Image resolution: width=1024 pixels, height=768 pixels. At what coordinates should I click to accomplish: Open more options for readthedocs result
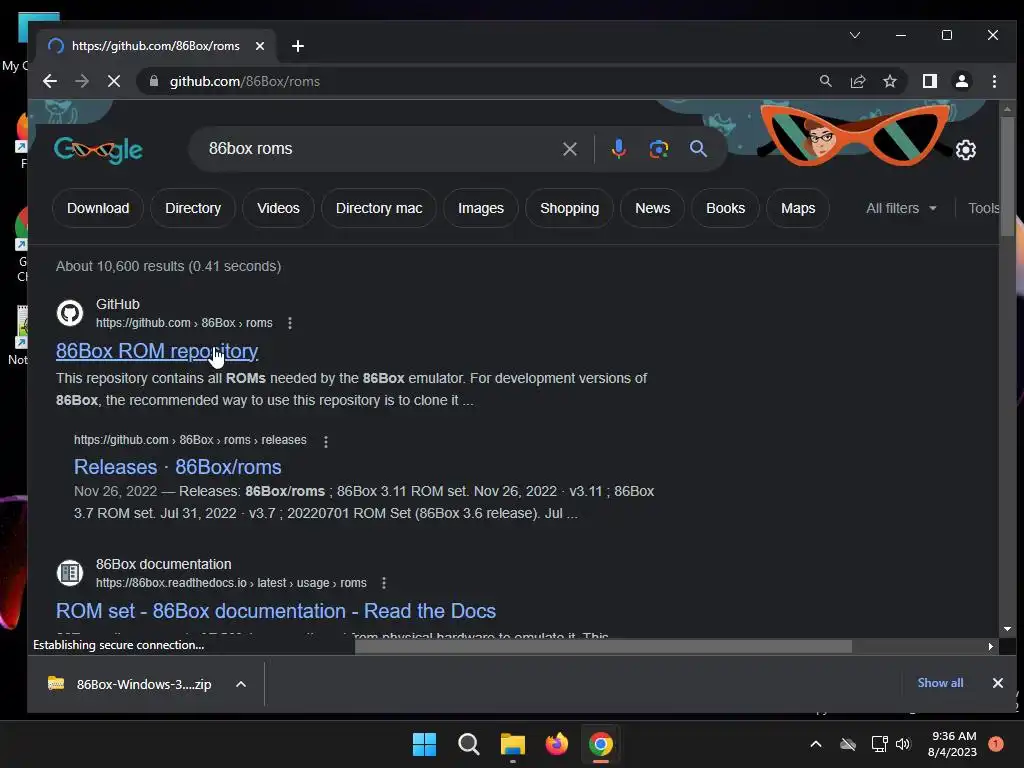tap(384, 583)
